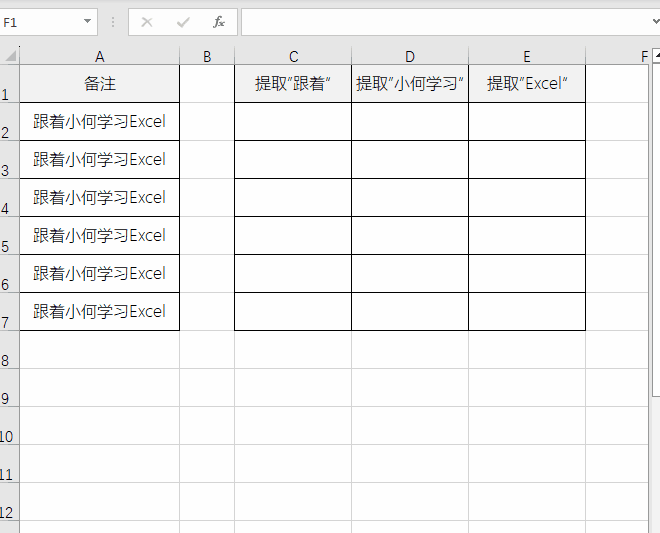Click the vertical scrollbar up arrow
The image size is (660, 533).
click(656, 56)
